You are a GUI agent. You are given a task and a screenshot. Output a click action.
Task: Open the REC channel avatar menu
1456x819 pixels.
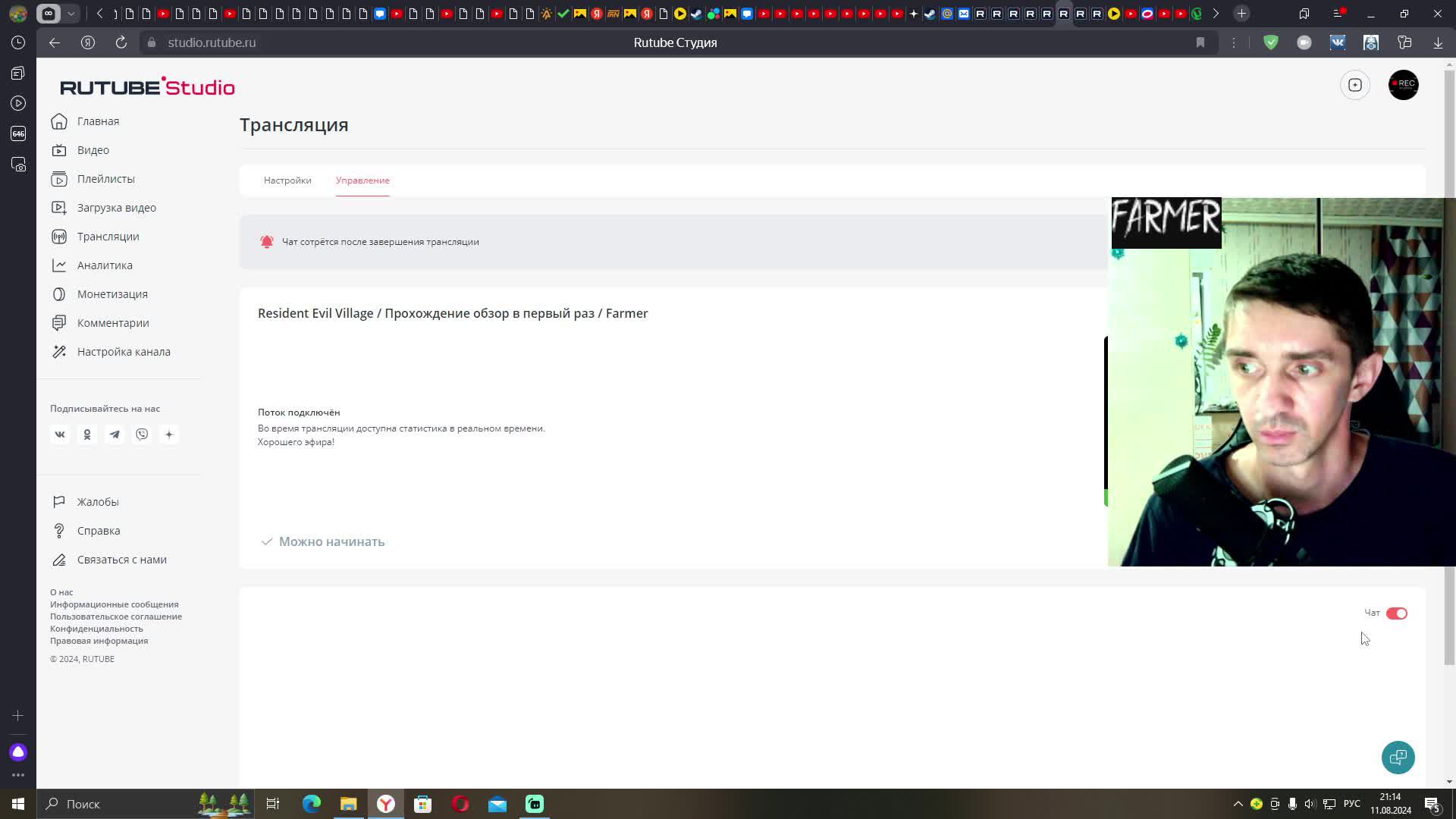pyautogui.click(x=1404, y=85)
